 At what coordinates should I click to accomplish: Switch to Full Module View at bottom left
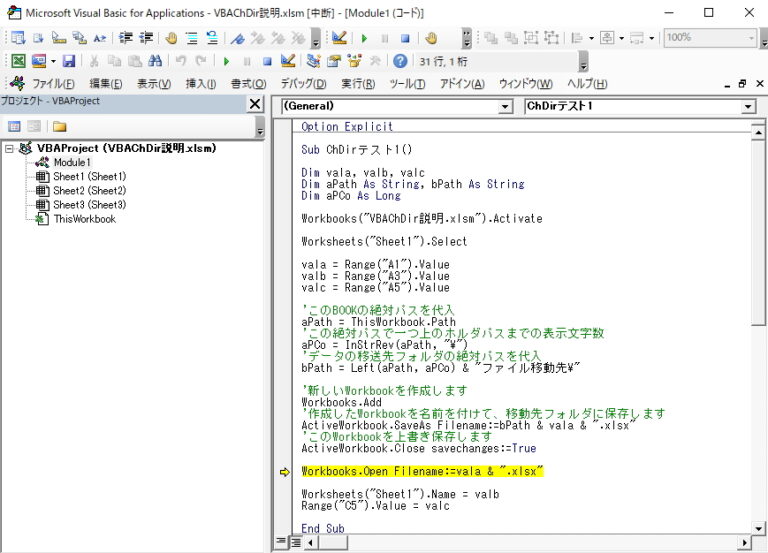[x=295, y=542]
